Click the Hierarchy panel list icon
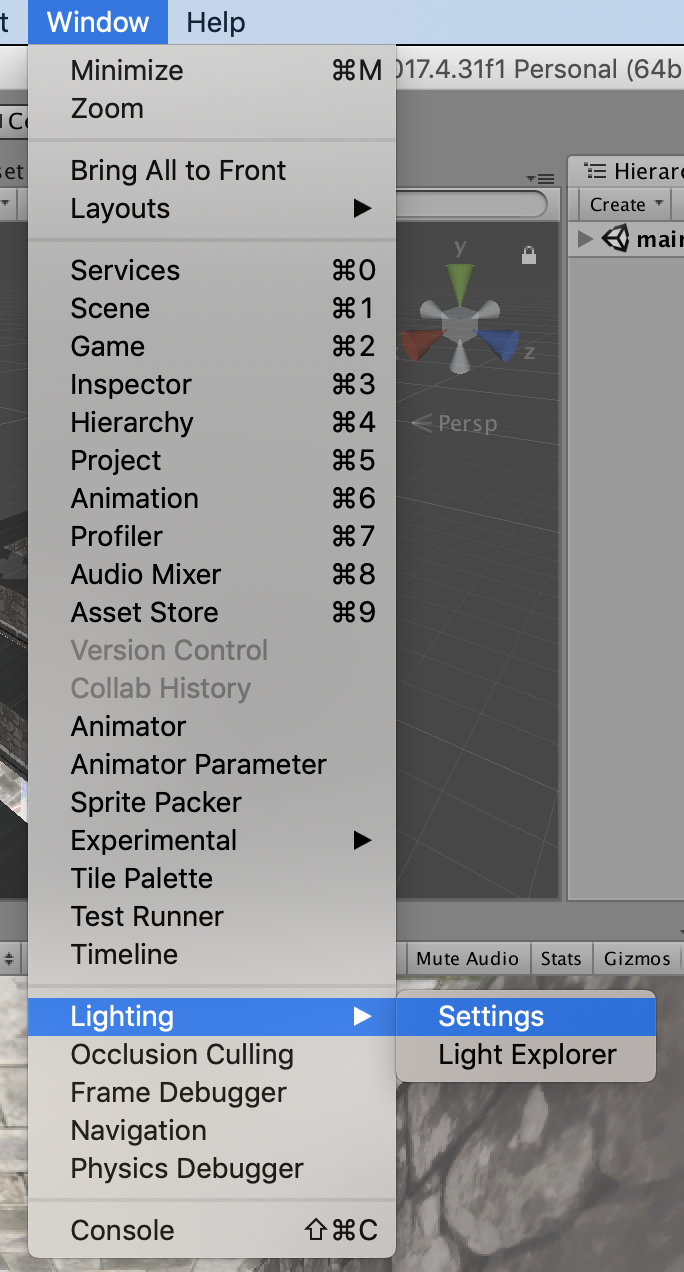The height and width of the screenshot is (1272, 684). [x=596, y=171]
